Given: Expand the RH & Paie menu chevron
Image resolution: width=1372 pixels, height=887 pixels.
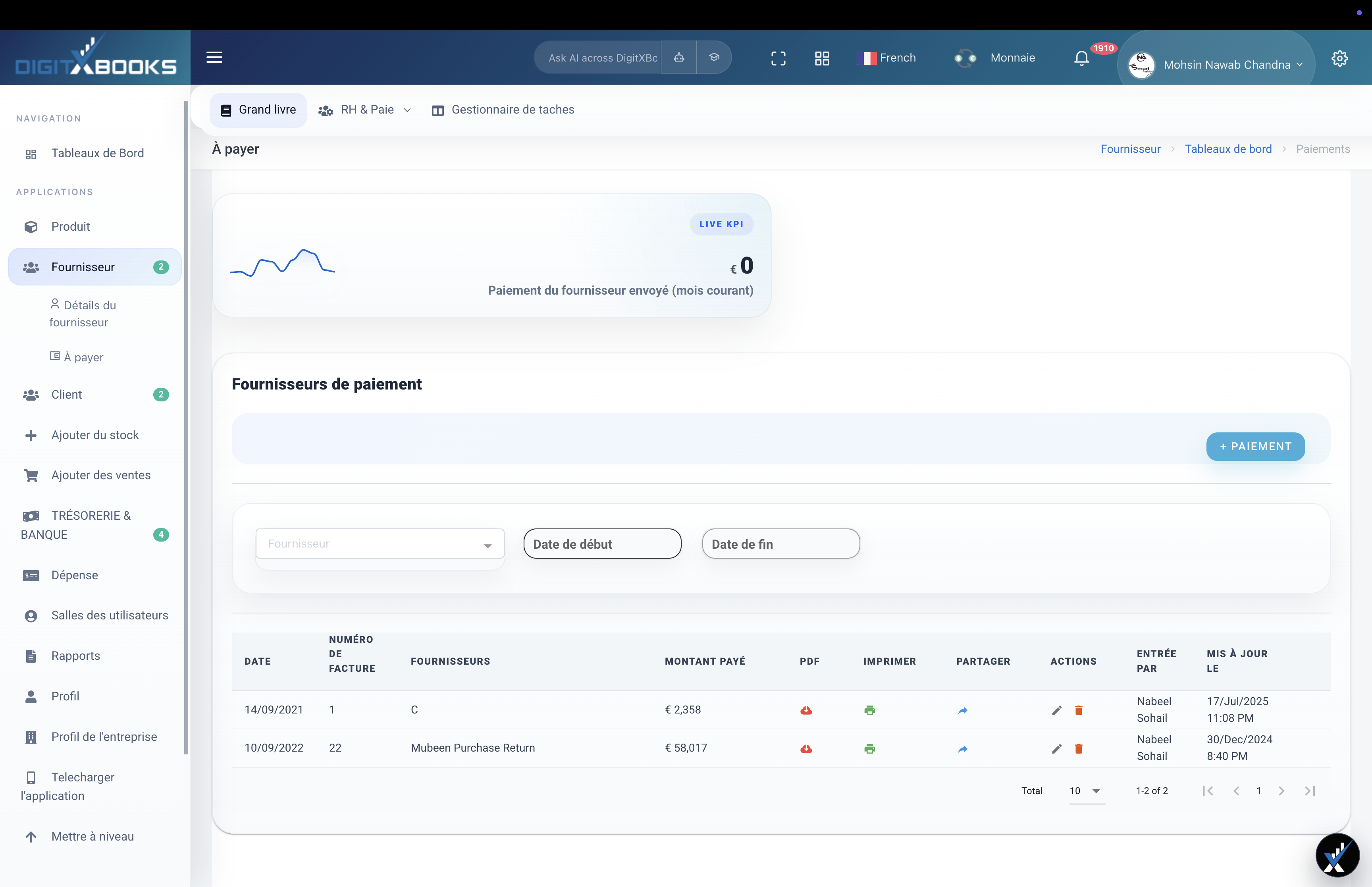Looking at the screenshot, I should pos(408,110).
